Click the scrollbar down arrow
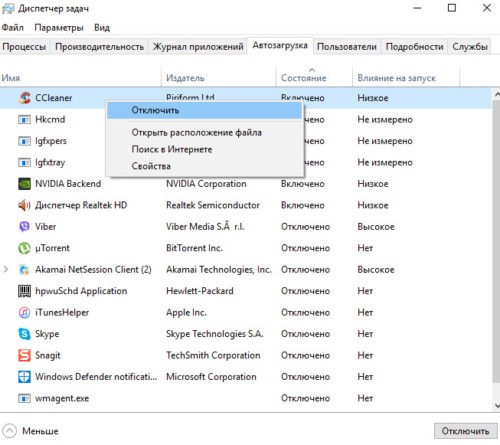The image size is (500, 445). (497, 406)
